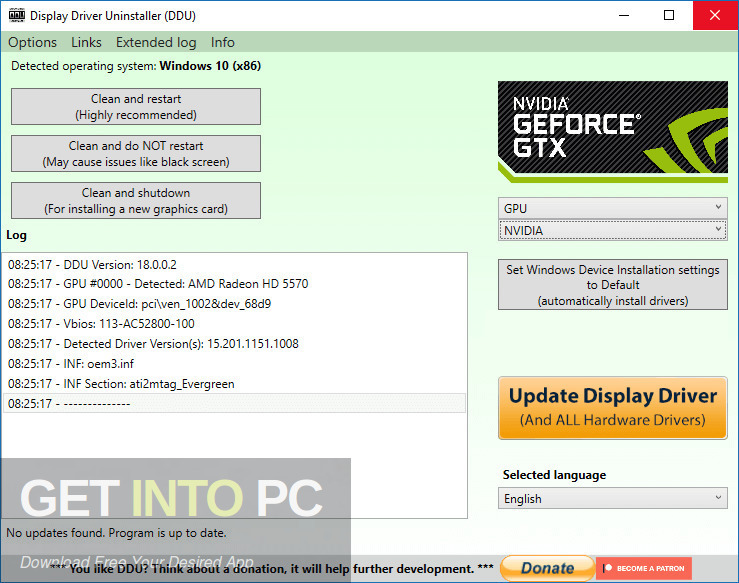Click the DDU app icon in title bar
The height and width of the screenshot is (583, 739).
(x=16, y=15)
